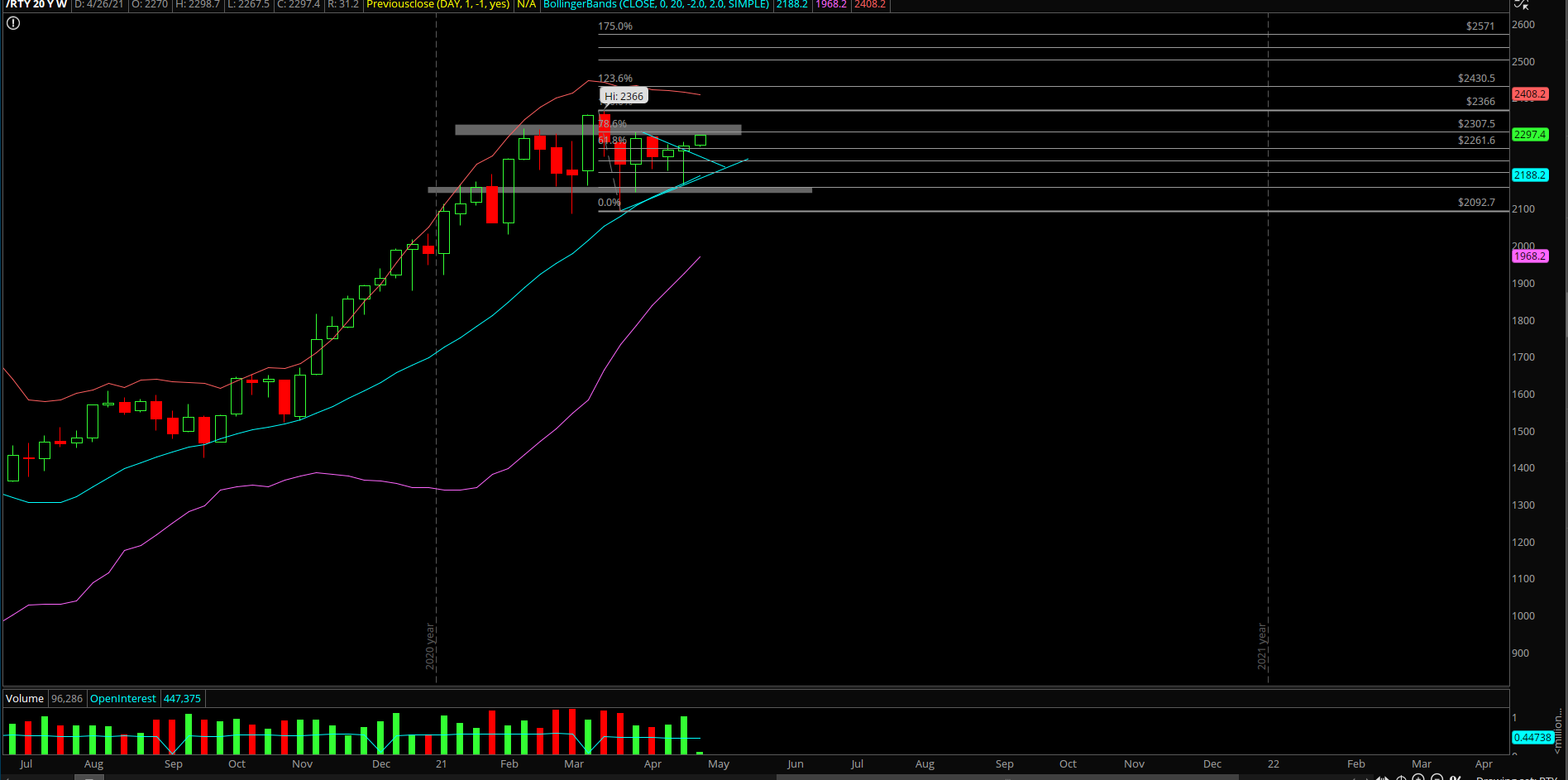Click the H: 2298.7 high value
This screenshot has width=1568, height=780.
coord(198,4)
